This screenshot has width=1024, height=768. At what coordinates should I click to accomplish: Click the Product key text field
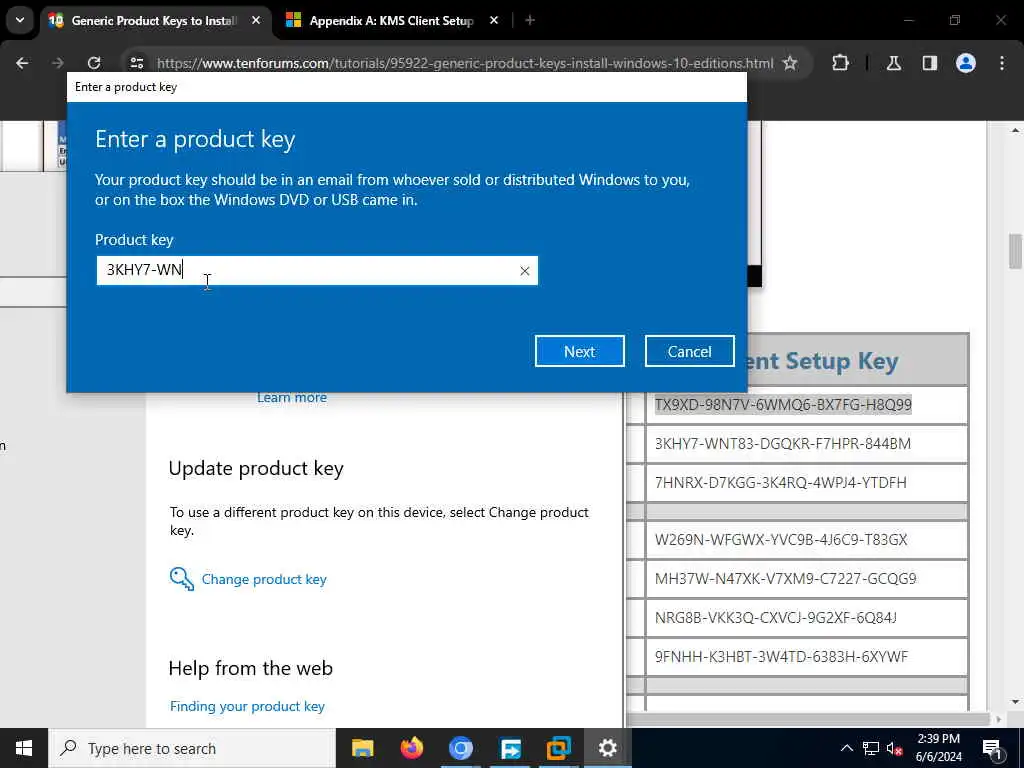[x=317, y=270]
